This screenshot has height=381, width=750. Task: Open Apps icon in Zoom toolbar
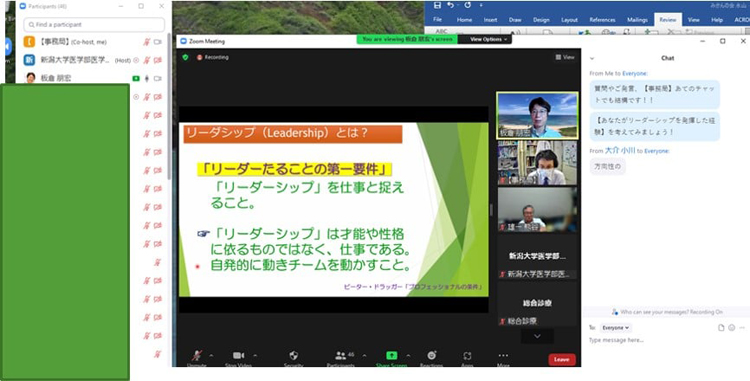point(467,355)
